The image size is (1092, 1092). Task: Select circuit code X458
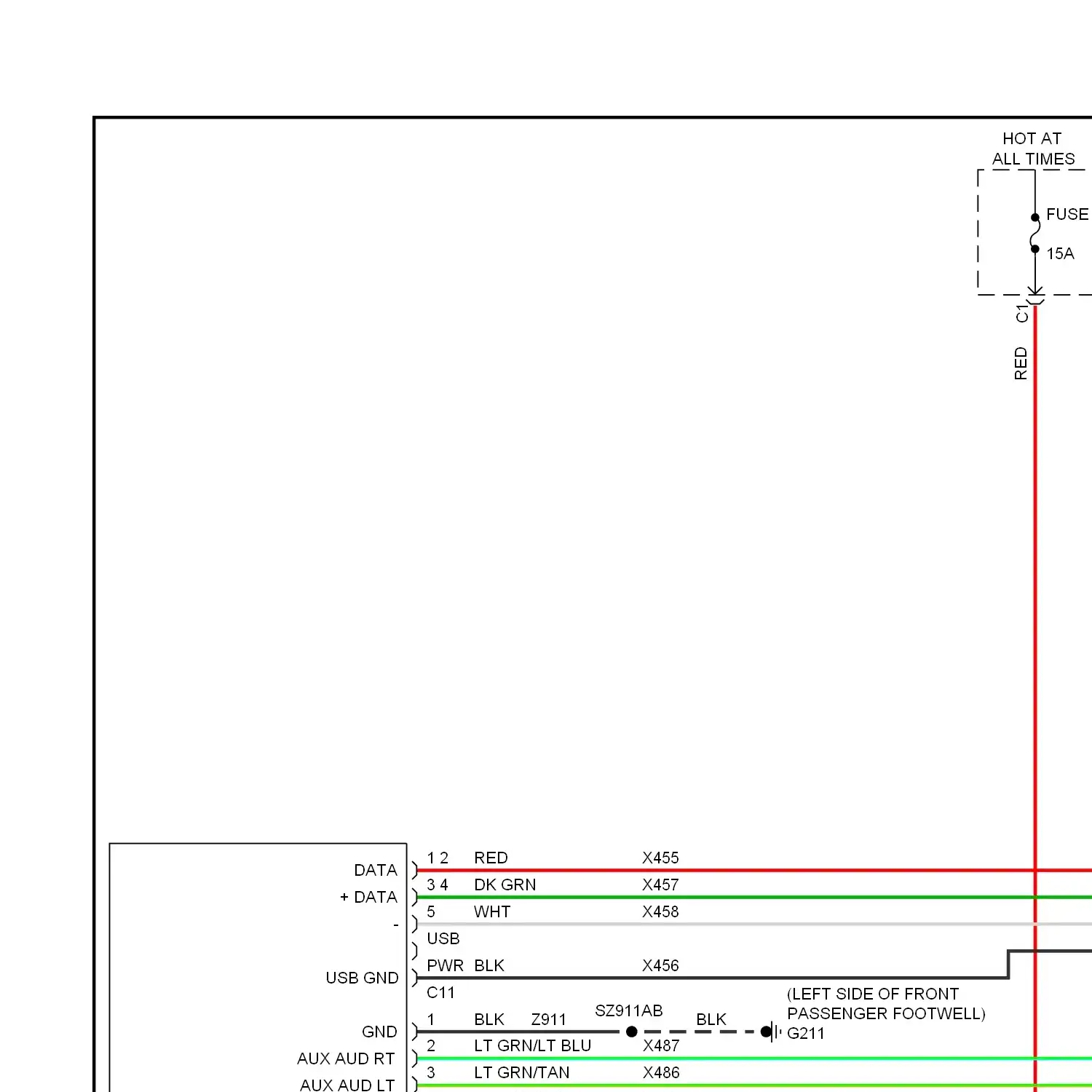(660, 911)
